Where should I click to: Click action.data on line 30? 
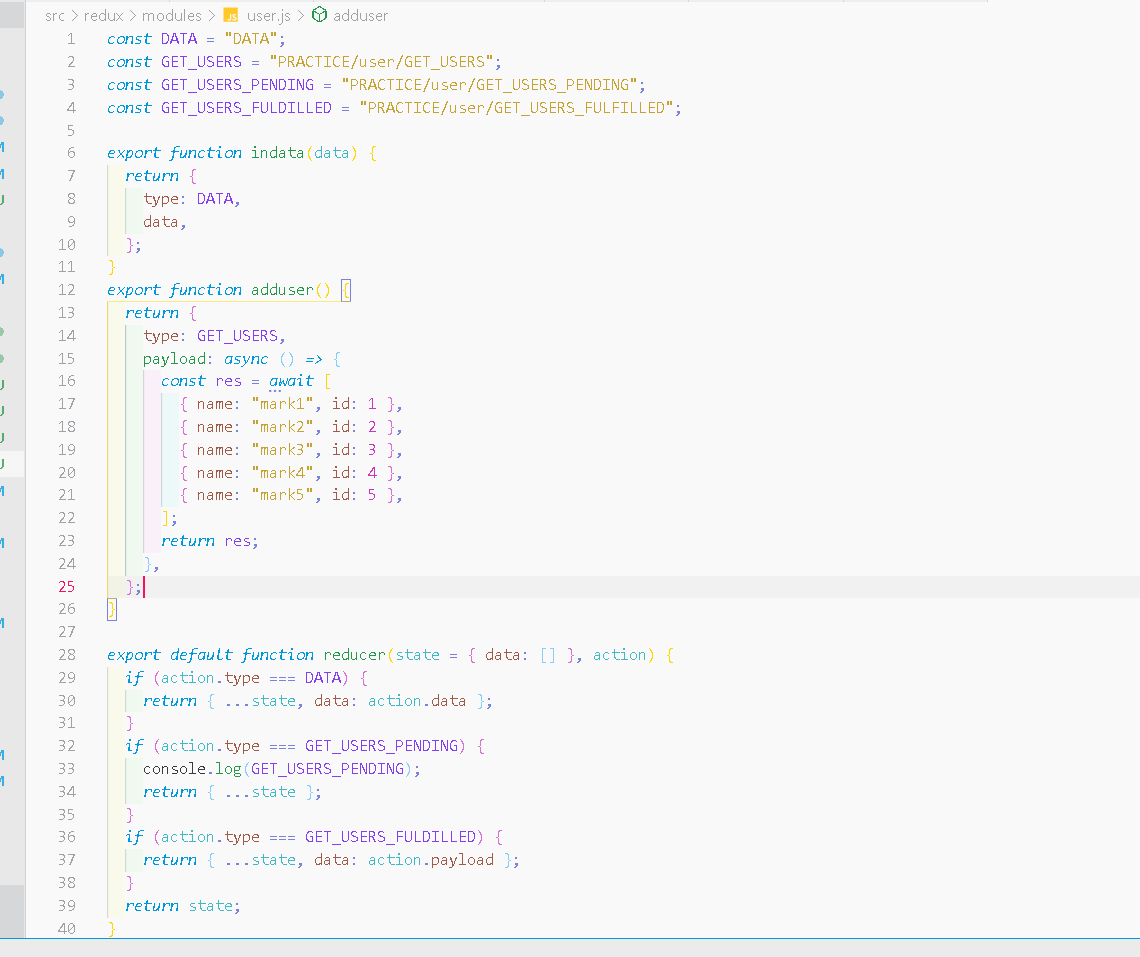[417, 701]
